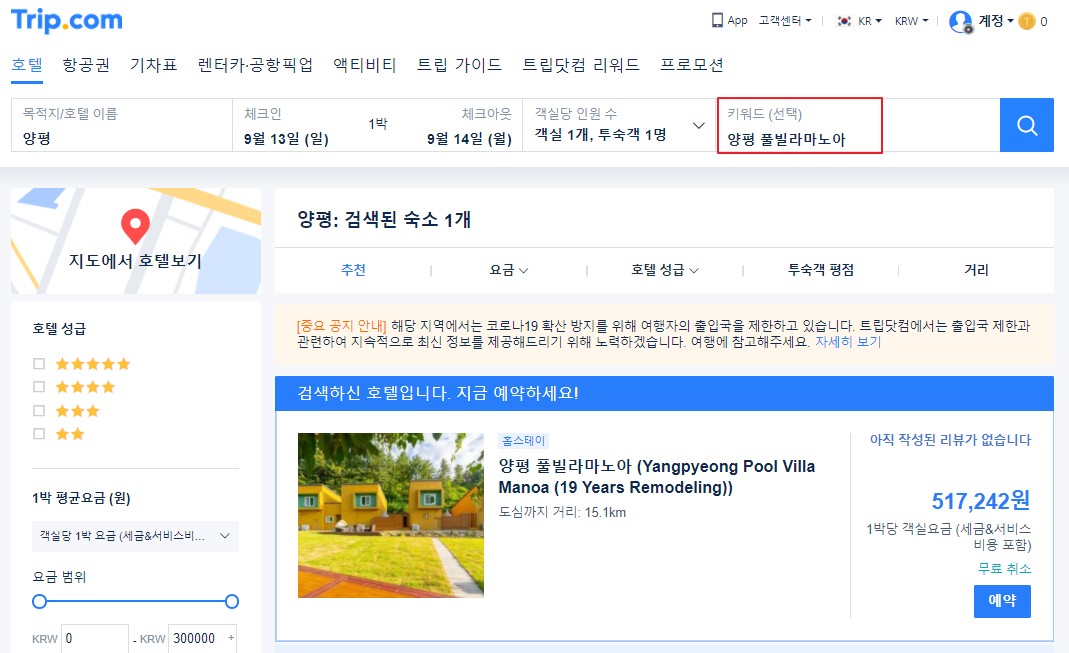The width and height of the screenshot is (1069, 653).
Task: Click the minimum price KRW 0 field
Action: tap(95, 639)
